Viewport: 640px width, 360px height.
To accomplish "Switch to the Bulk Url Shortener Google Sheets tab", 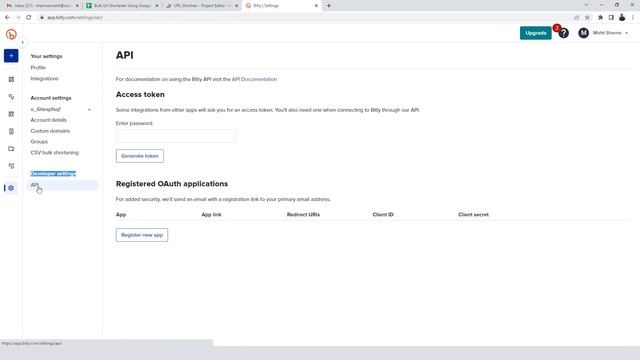I will pyautogui.click(x=122, y=6).
